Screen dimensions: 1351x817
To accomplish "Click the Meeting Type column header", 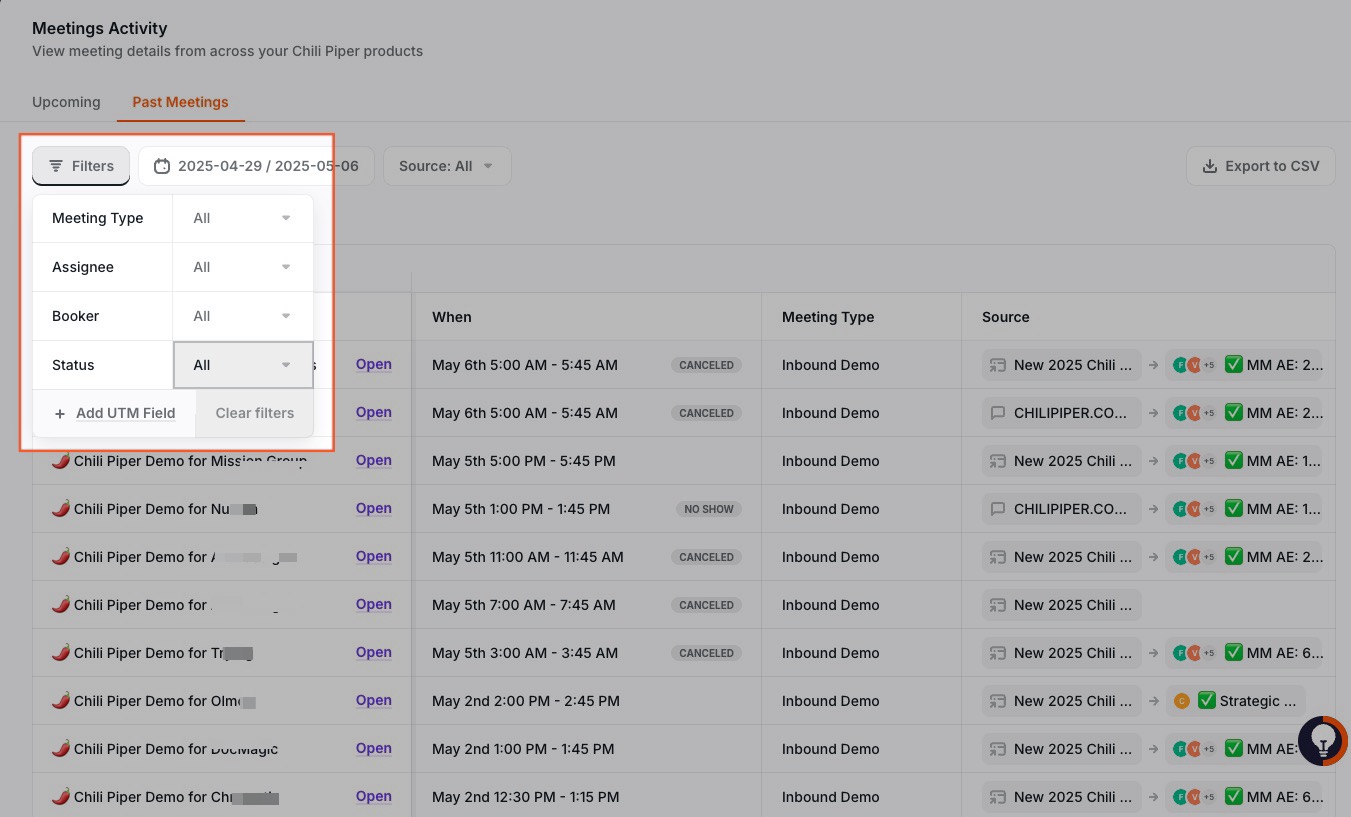I will point(828,317).
